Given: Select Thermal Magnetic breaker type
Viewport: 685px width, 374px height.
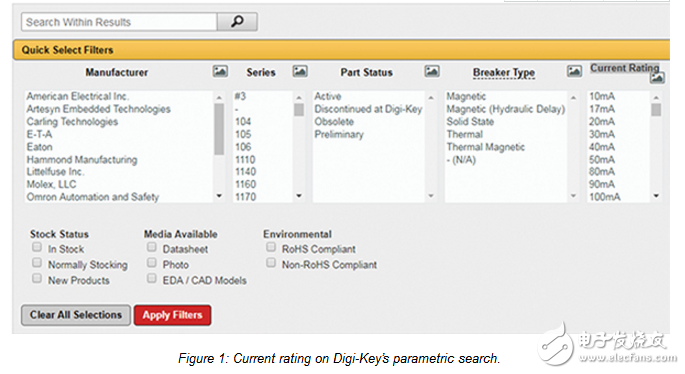Looking at the screenshot, I should click(x=485, y=147).
